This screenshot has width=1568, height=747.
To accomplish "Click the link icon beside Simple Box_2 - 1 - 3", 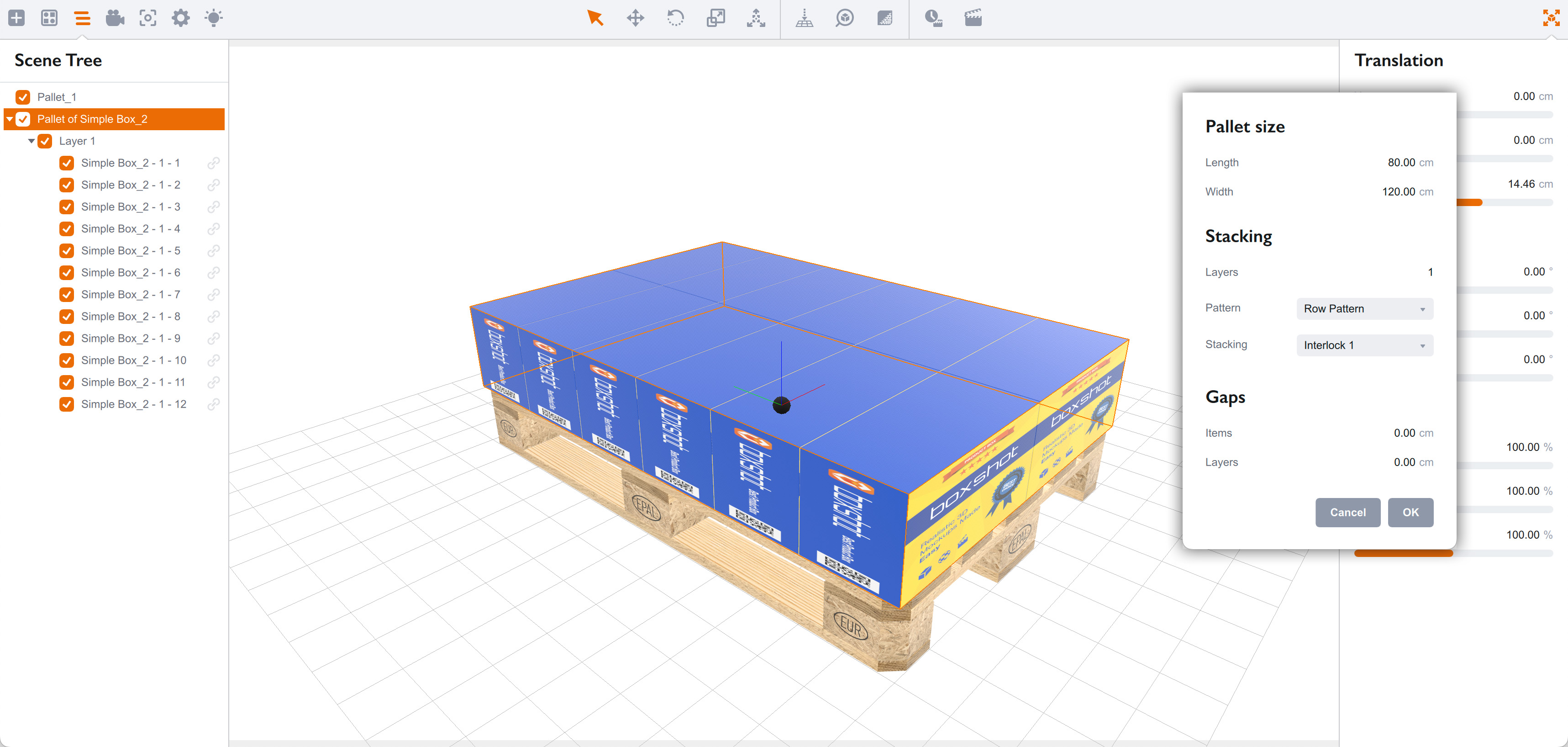I will point(214,207).
